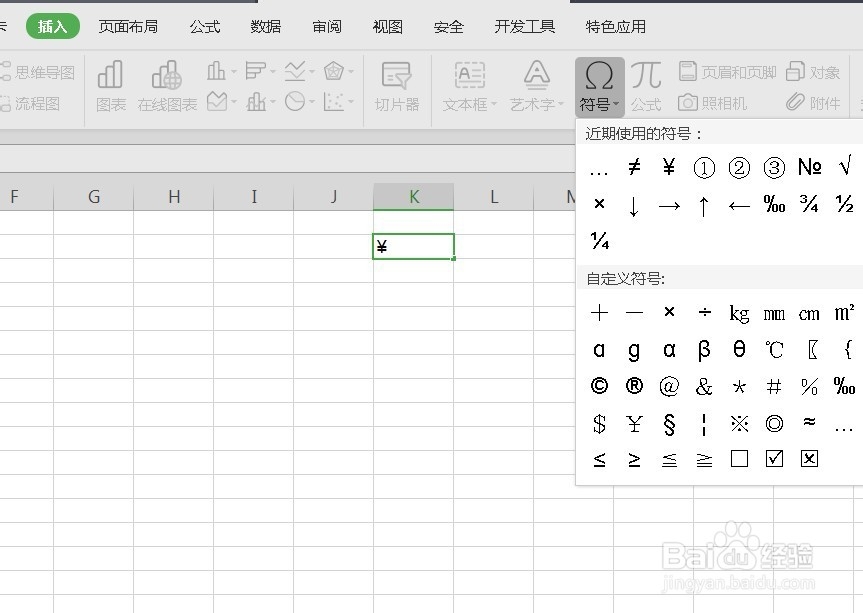Insert the ¥ symbol from recent symbols
This screenshot has height=613, width=863.
[x=669, y=167]
